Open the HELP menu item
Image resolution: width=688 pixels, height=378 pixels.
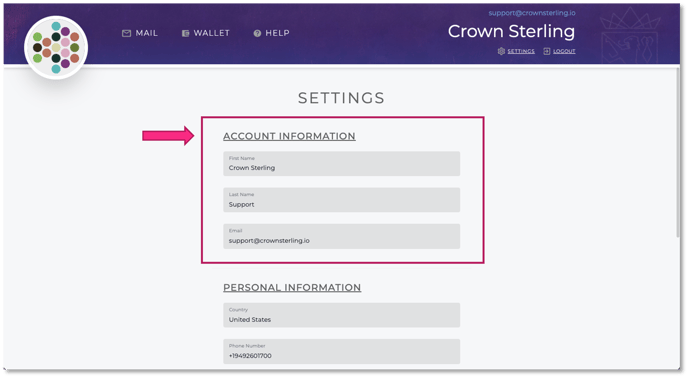pyautogui.click(x=277, y=33)
